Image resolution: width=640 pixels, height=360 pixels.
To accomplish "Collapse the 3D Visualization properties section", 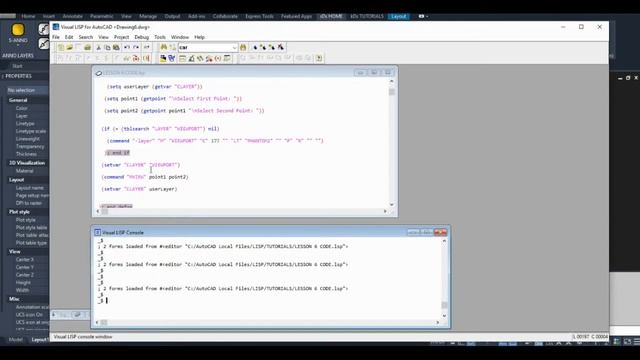I will [x=26, y=163].
